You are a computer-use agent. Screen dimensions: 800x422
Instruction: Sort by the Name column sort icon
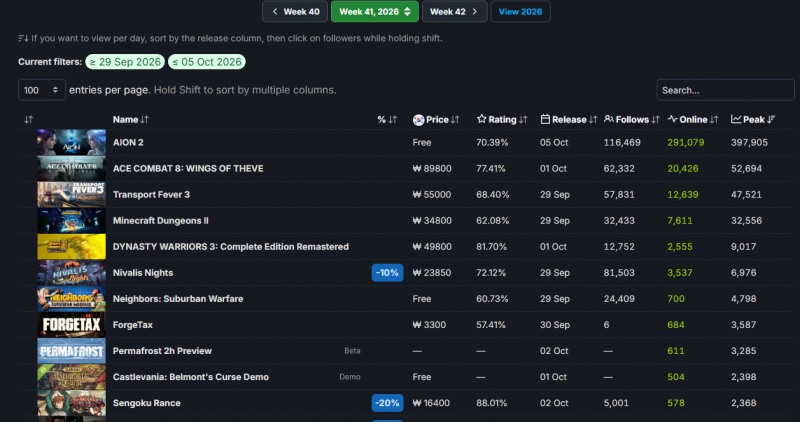pyautogui.click(x=144, y=119)
